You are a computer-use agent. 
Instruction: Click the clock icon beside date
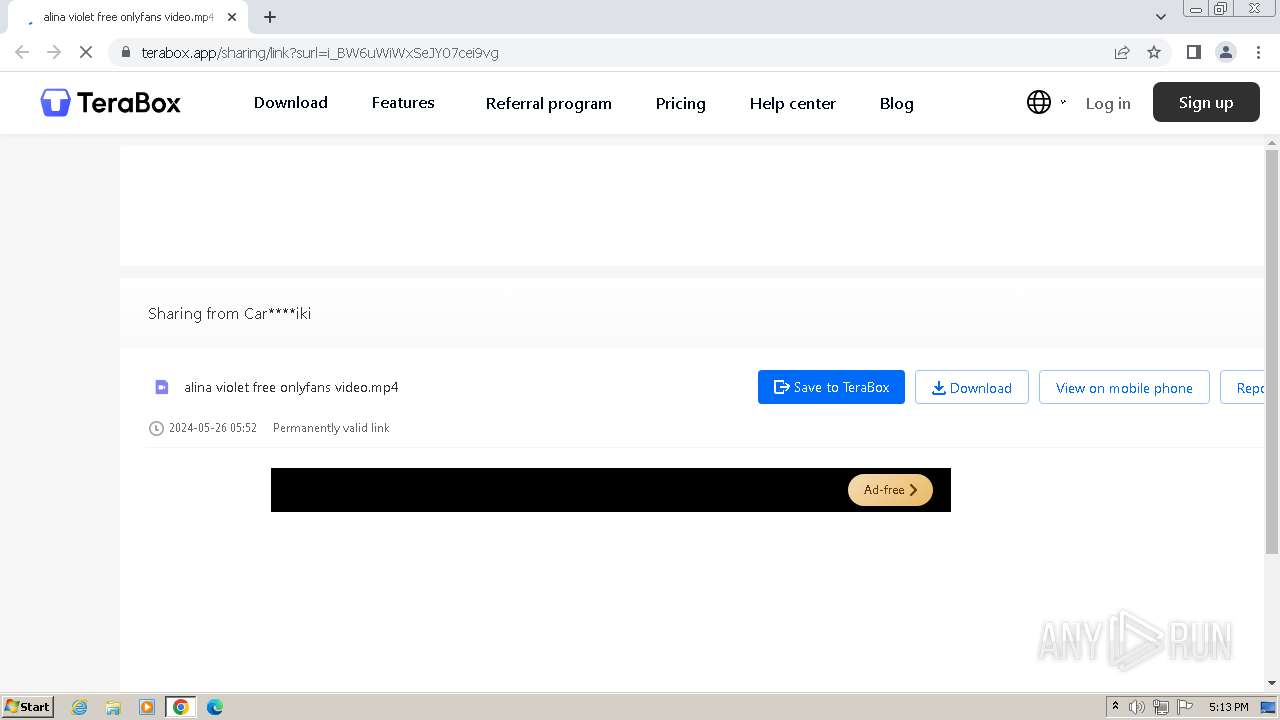tap(156, 428)
